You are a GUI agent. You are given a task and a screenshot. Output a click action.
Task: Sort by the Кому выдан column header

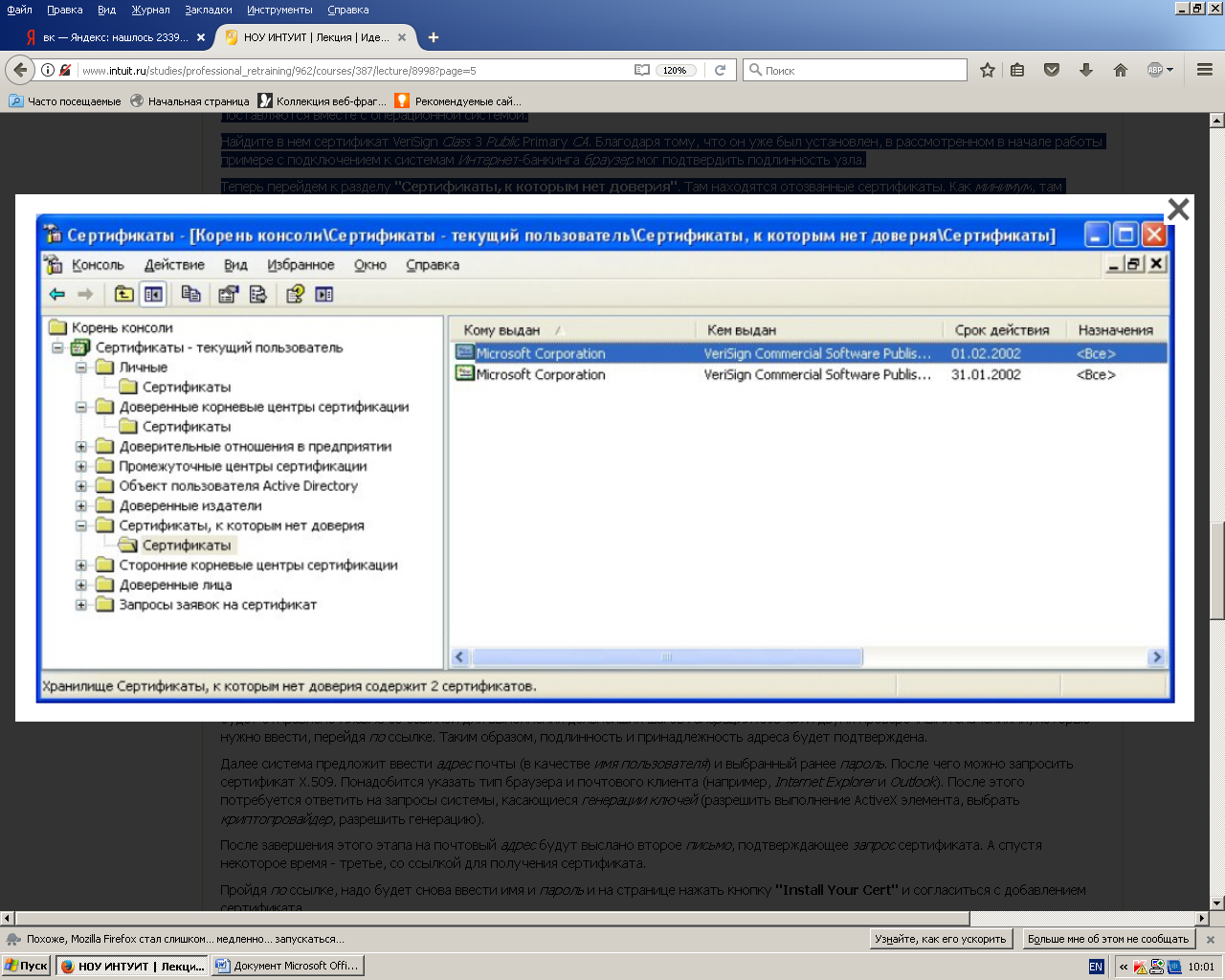point(572,329)
